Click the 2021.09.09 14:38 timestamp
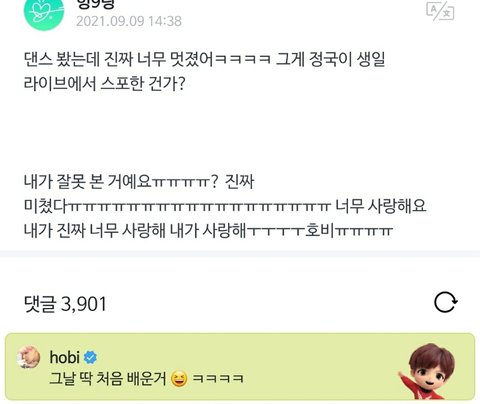 (x=129, y=21)
